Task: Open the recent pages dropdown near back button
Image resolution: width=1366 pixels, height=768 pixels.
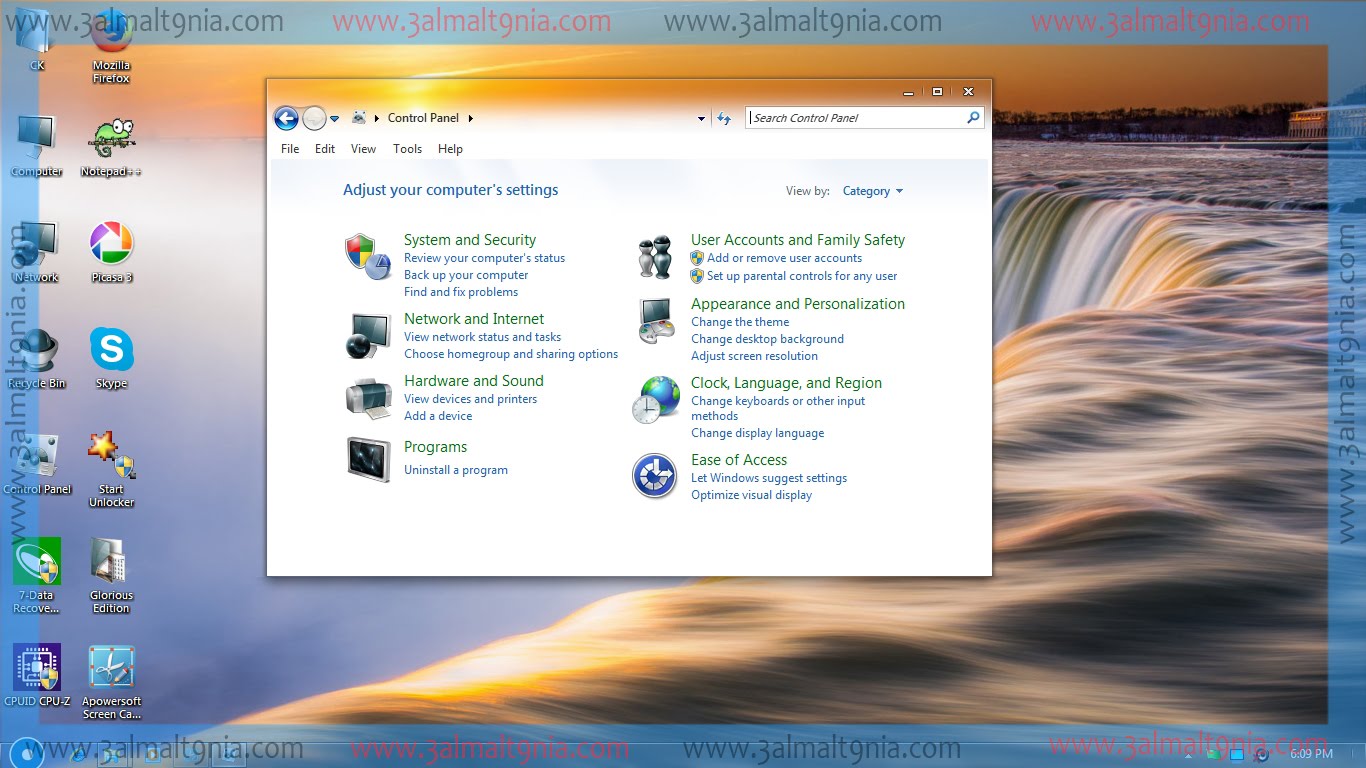Action: coord(333,117)
